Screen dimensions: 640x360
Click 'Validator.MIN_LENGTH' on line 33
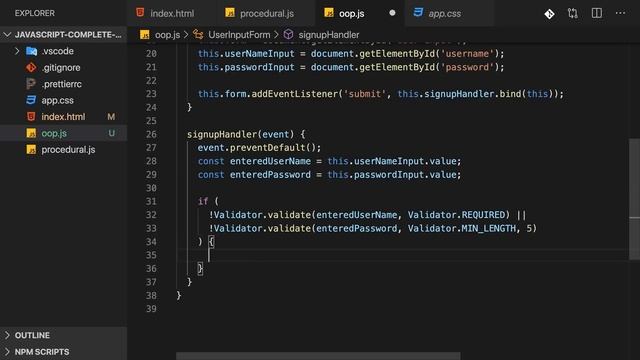coord(462,228)
